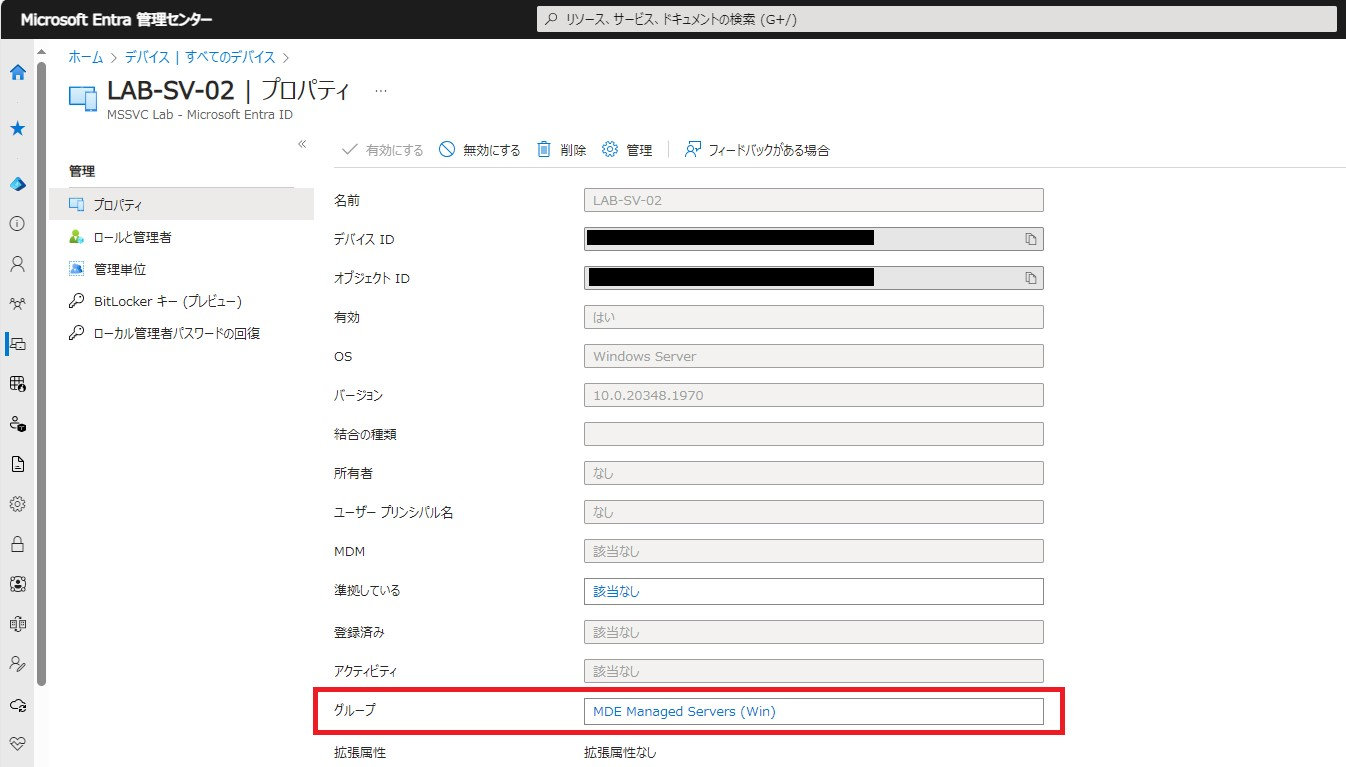Click the empty 結合の種類 field

[813, 434]
